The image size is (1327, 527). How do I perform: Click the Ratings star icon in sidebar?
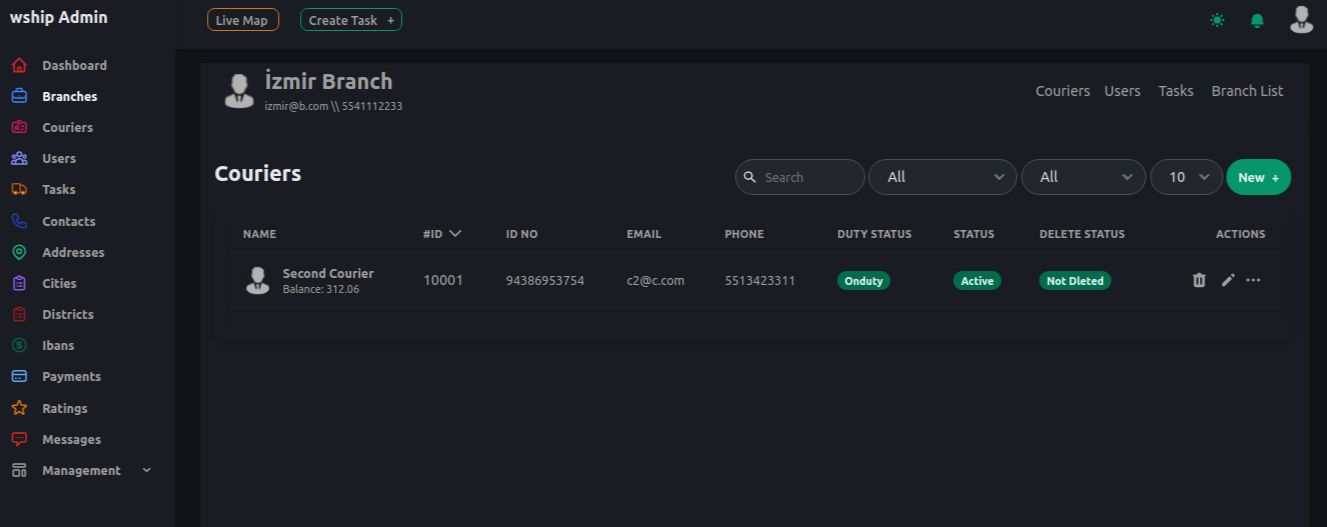(x=19, y=408)
